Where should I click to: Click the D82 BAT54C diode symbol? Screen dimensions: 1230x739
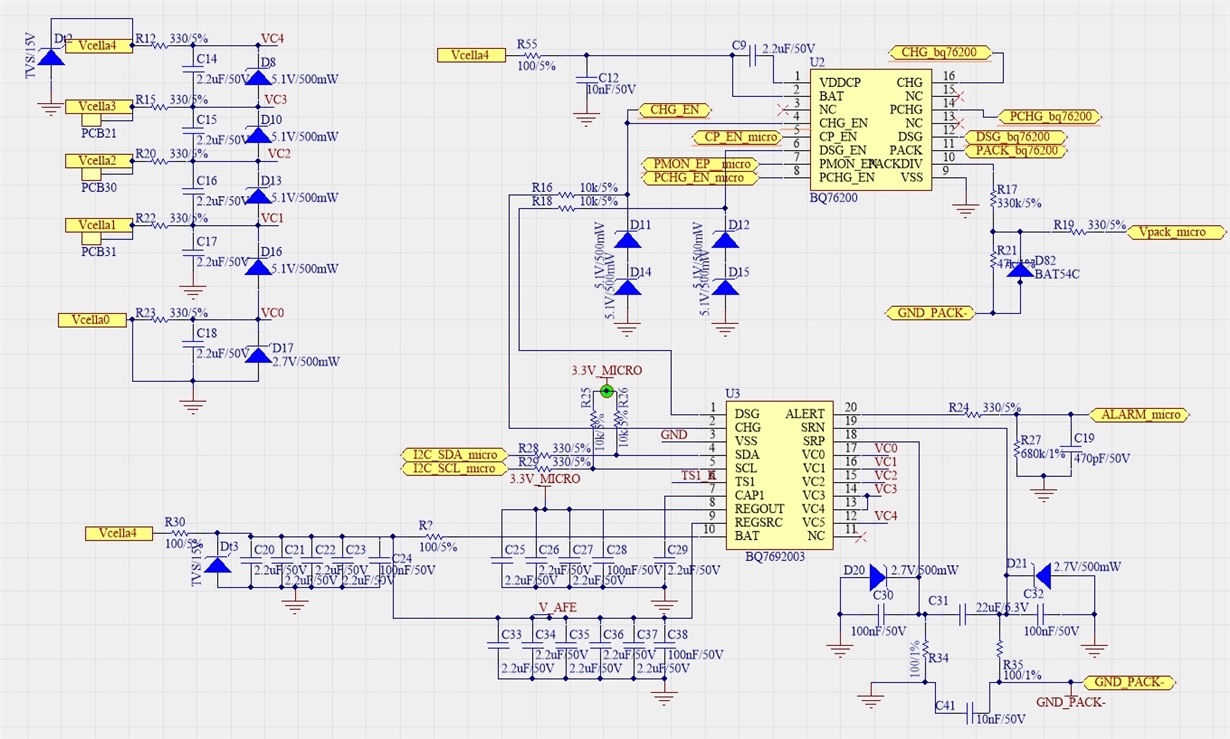(1019, 270)
